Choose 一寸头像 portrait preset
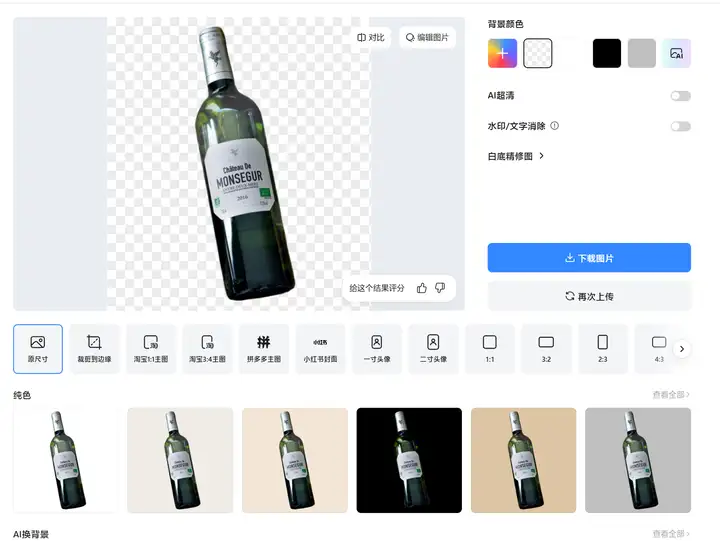Screen dimensions: 720x541 point(377,349)
